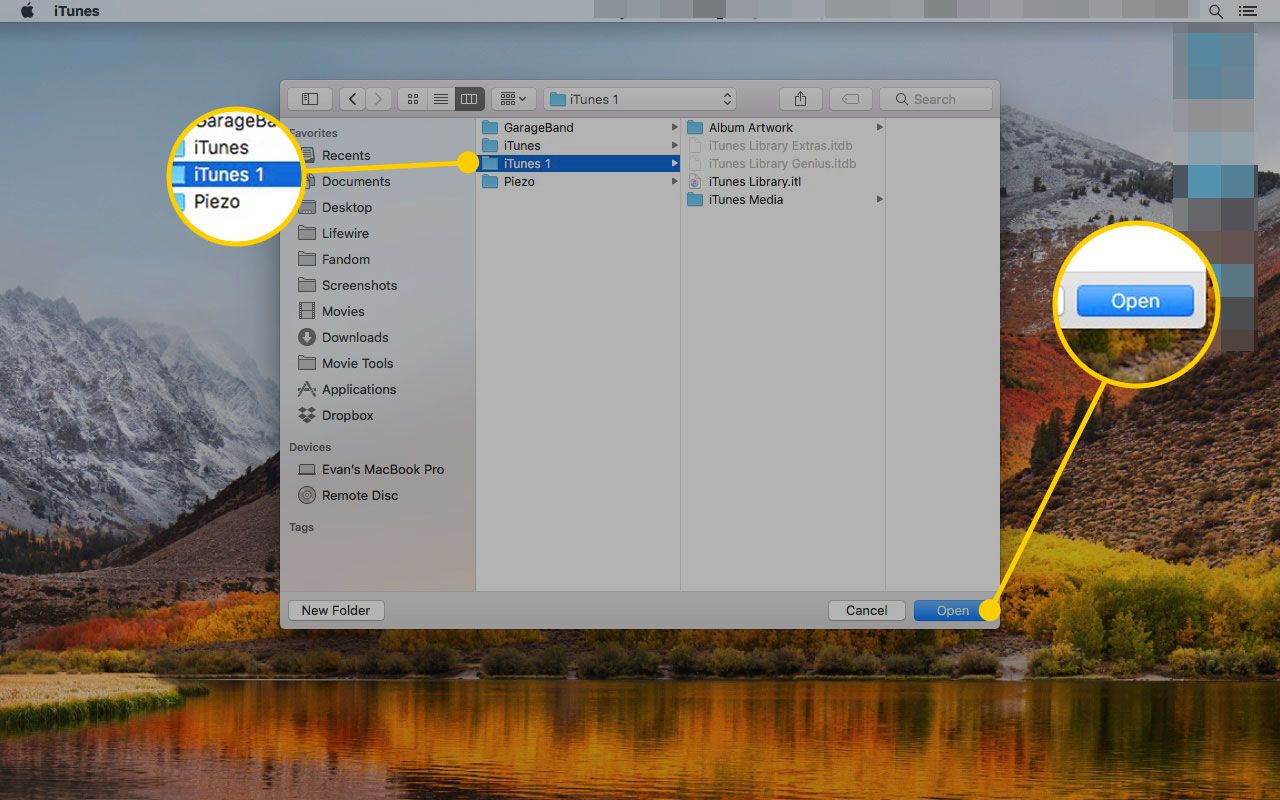The image size is (1280, 800).
Task: Click the Applications icon in sidebar
Action: point(307,389)
